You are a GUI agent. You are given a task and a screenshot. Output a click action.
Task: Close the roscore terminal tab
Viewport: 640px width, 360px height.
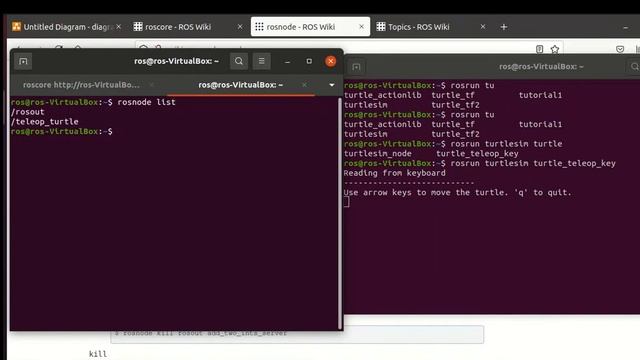coord(151,85)
